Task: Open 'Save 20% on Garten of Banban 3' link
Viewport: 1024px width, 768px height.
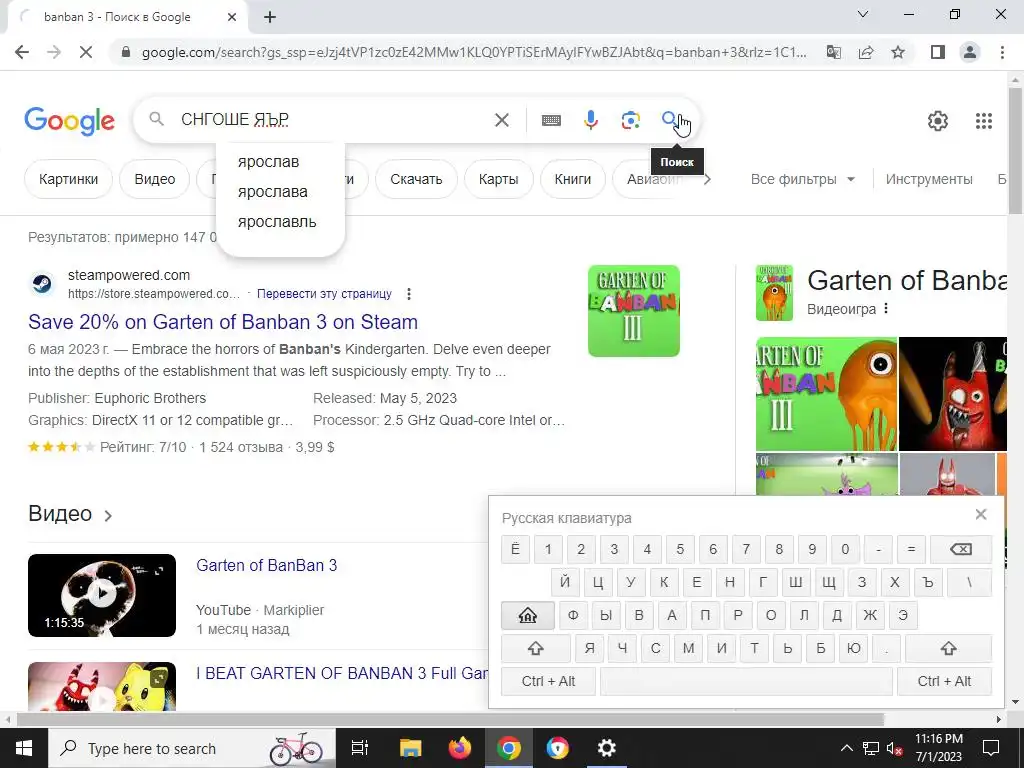Action: (223, 322)
